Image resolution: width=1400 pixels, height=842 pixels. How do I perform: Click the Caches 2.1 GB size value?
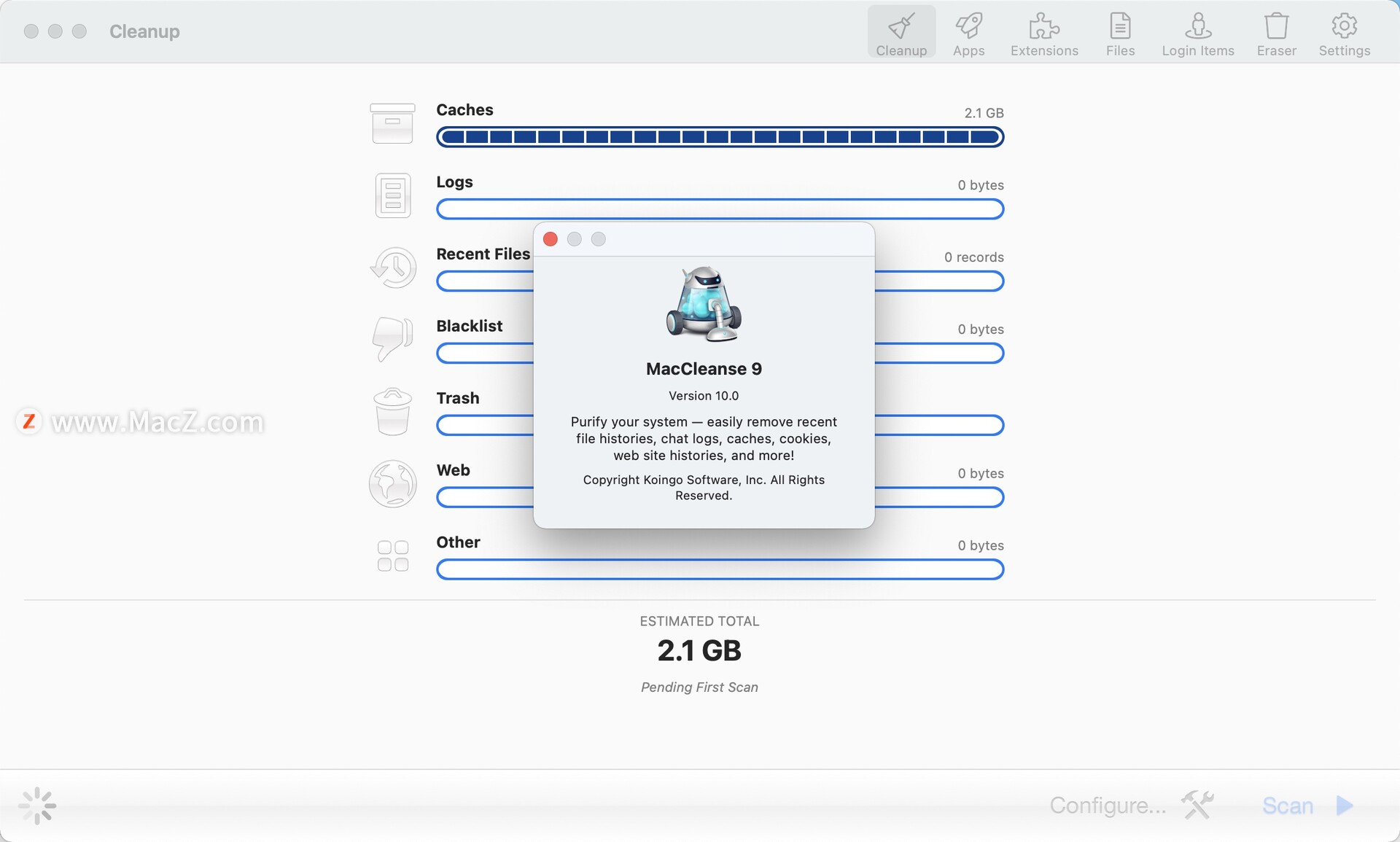[x=984, y=113]
